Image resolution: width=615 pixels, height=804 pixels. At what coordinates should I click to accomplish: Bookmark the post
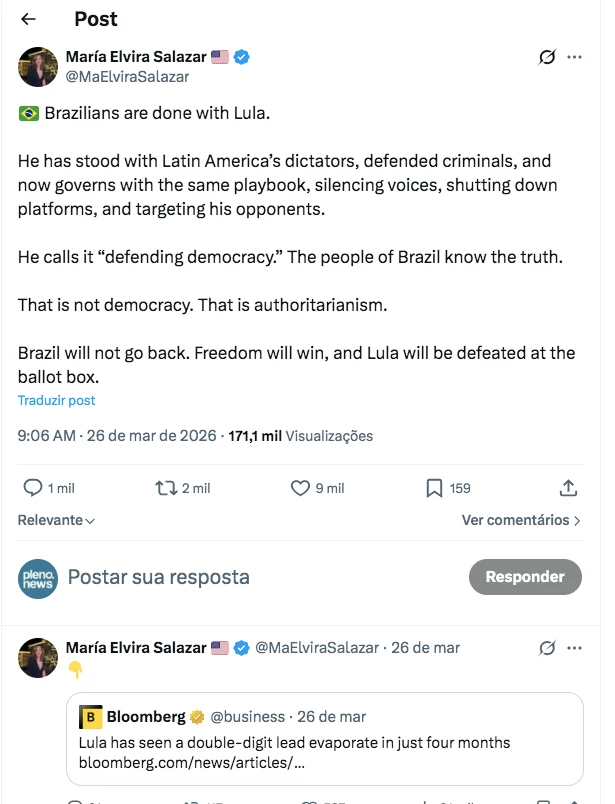435,488
